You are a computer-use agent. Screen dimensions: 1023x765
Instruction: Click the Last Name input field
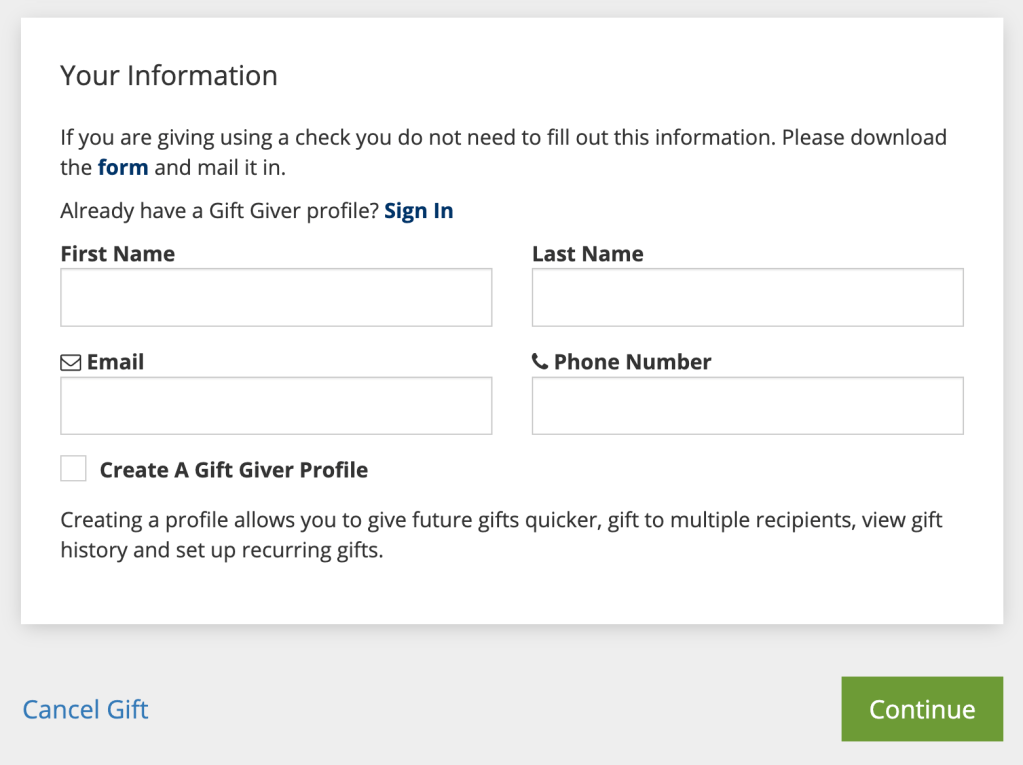pos(746,297)
